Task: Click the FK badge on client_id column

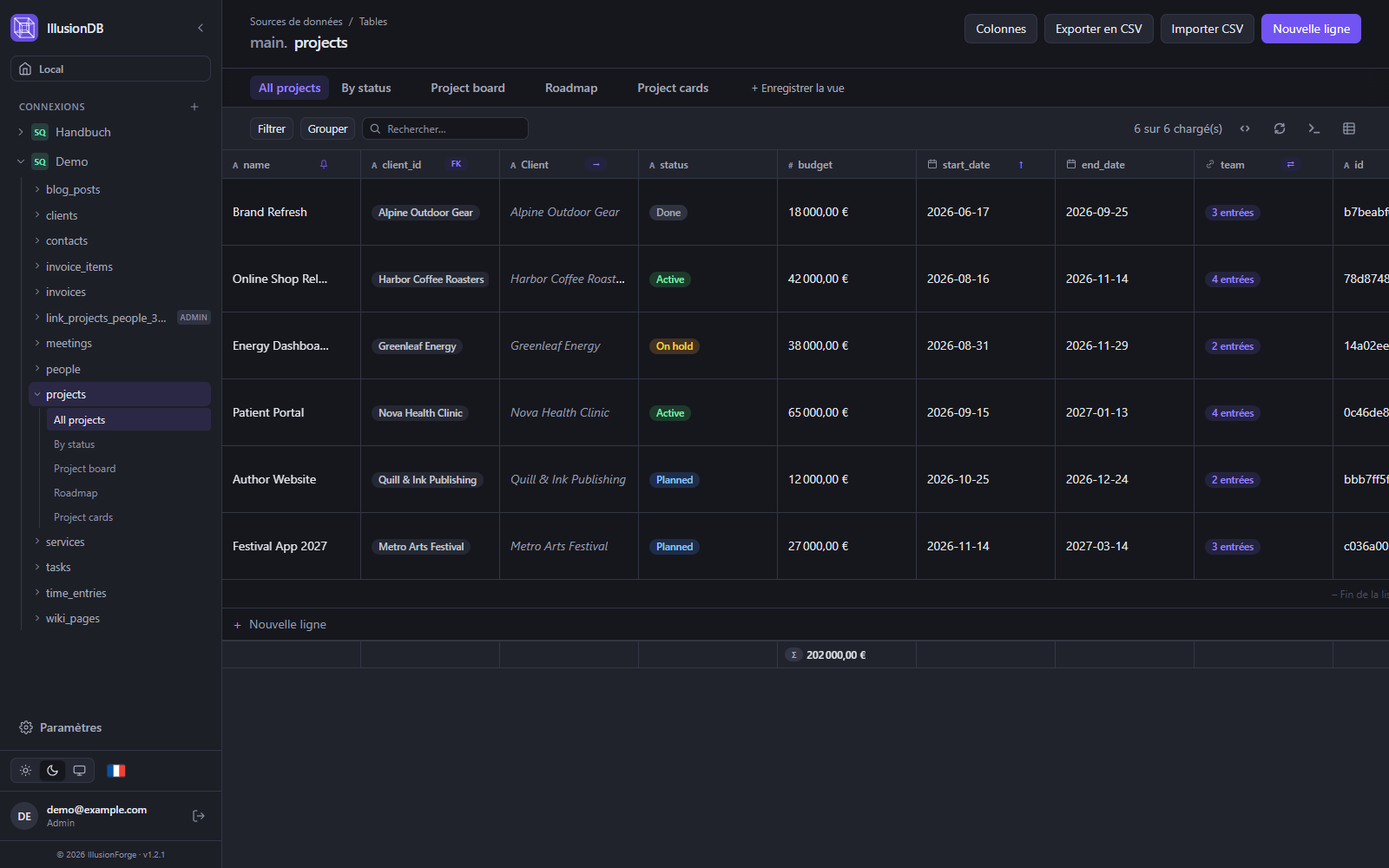Action: click(456, 164)
